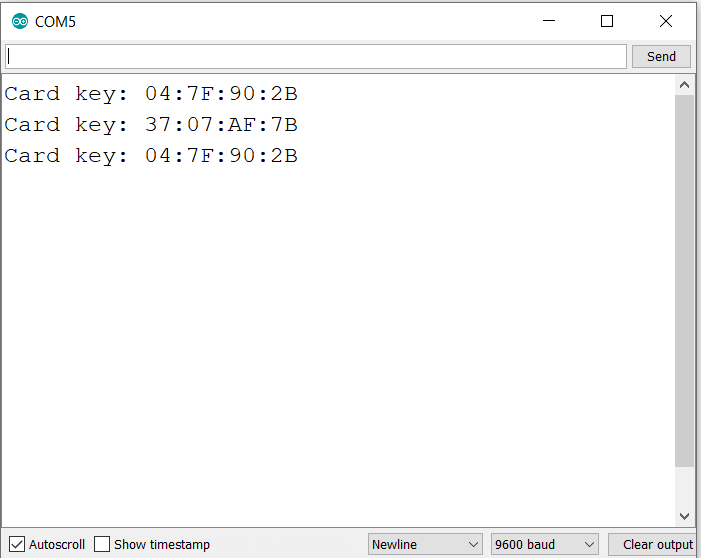Click the 37:07:AF:7B card key line
The height and width of the screenshot is (558, 701).
coord(151,125)
